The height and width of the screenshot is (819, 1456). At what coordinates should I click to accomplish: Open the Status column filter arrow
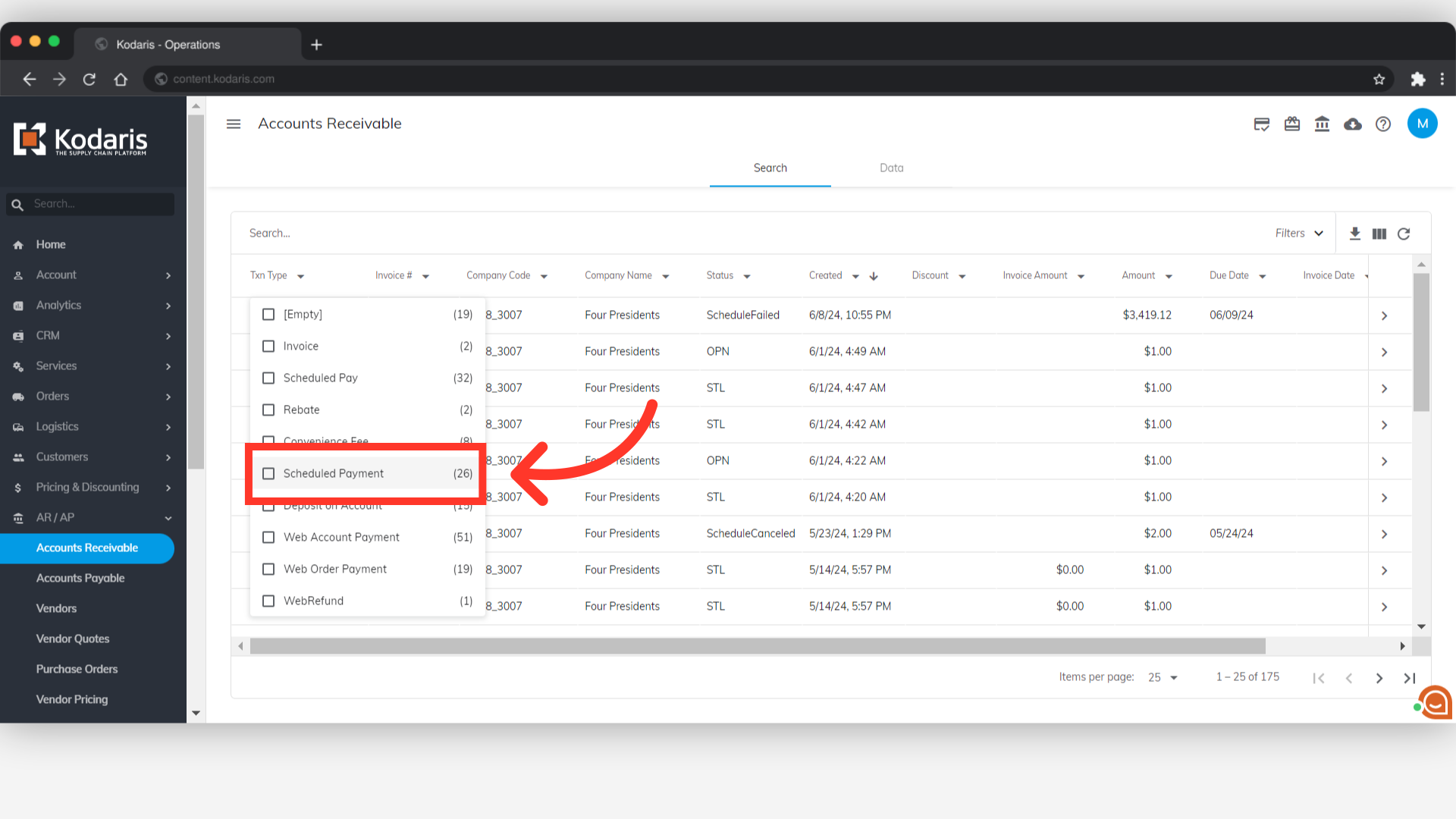747,276
